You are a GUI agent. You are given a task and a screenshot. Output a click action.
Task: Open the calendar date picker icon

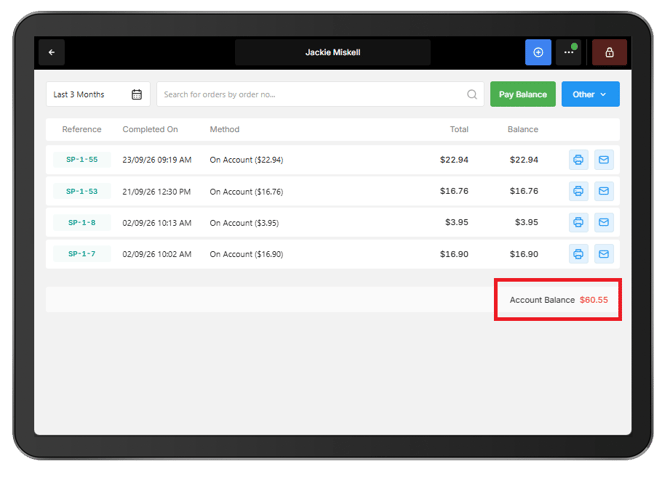point(137,94)
